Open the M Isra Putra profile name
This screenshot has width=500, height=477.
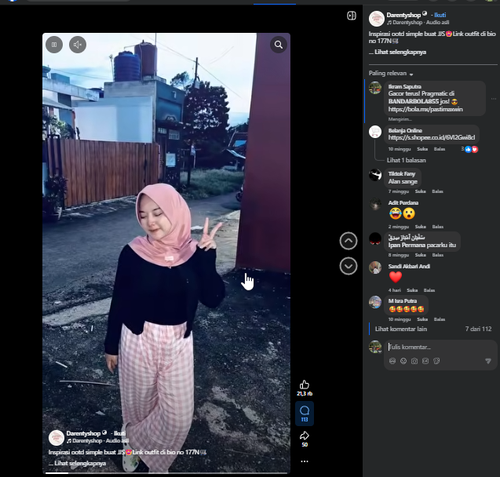[x=402, y=301]
